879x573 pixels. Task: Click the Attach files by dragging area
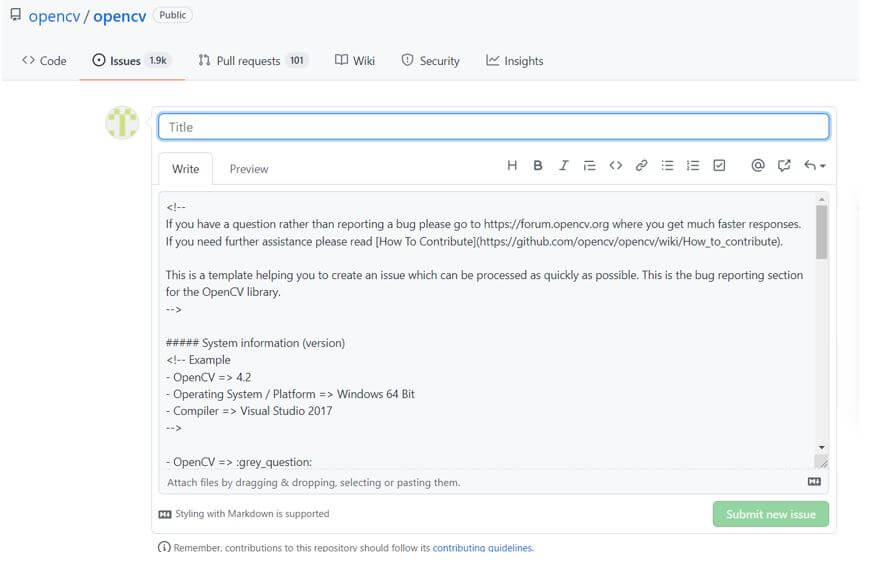(313, 482)
